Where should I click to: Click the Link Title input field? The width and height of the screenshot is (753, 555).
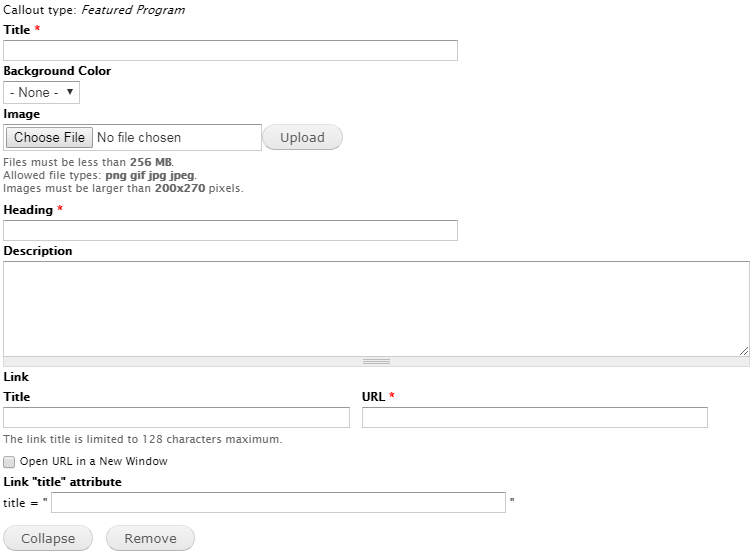click(176, 417)
